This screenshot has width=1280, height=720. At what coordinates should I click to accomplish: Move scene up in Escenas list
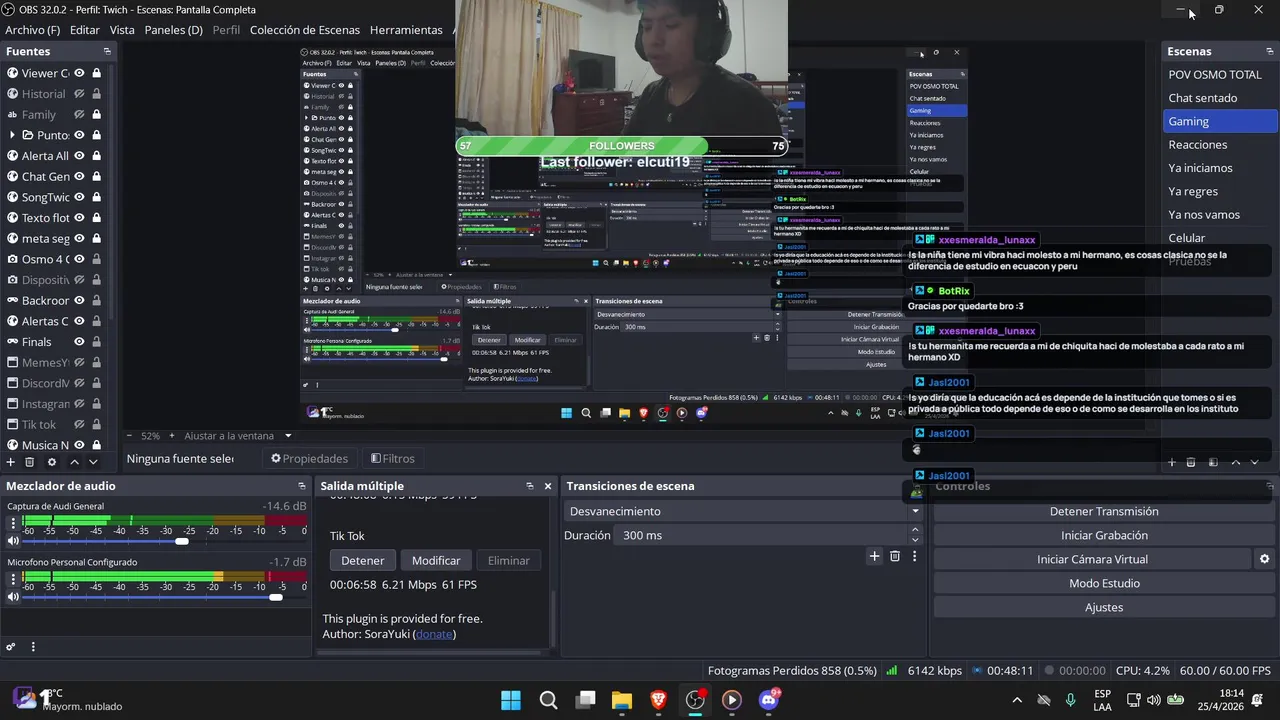[1235, 462]
